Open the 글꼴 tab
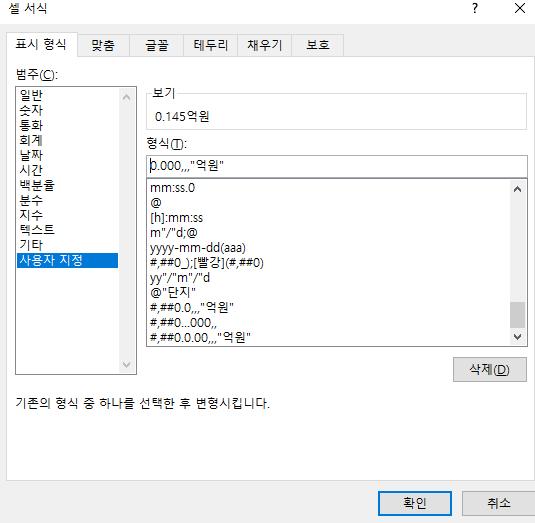535x523 pixels. pos(157,45)
